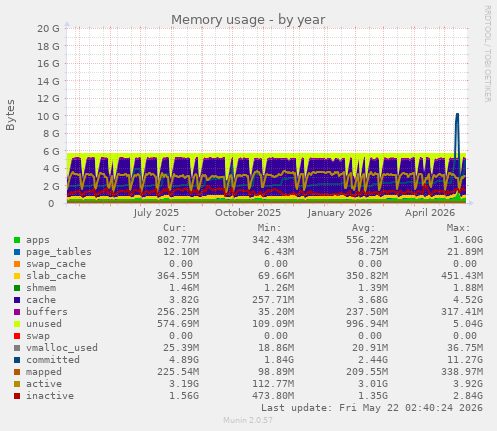Click the blue page_tables legend swatch

[x=17, y=252]
